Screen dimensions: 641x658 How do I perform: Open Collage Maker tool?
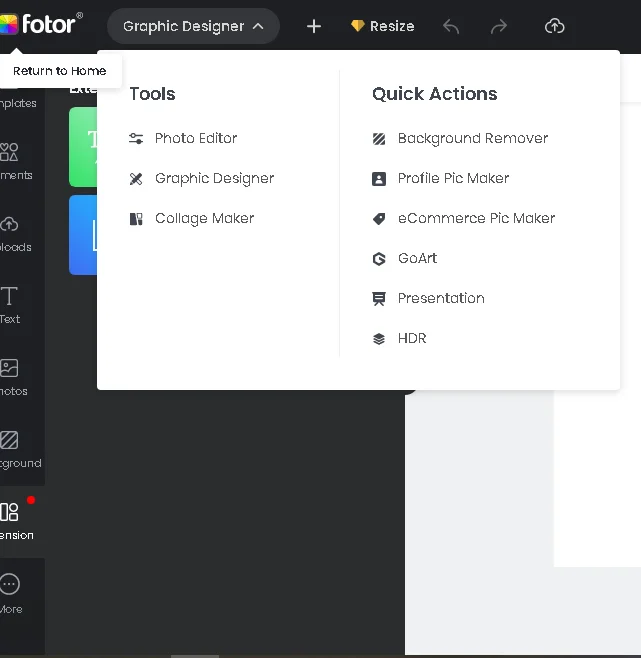(x=191, y=218)
